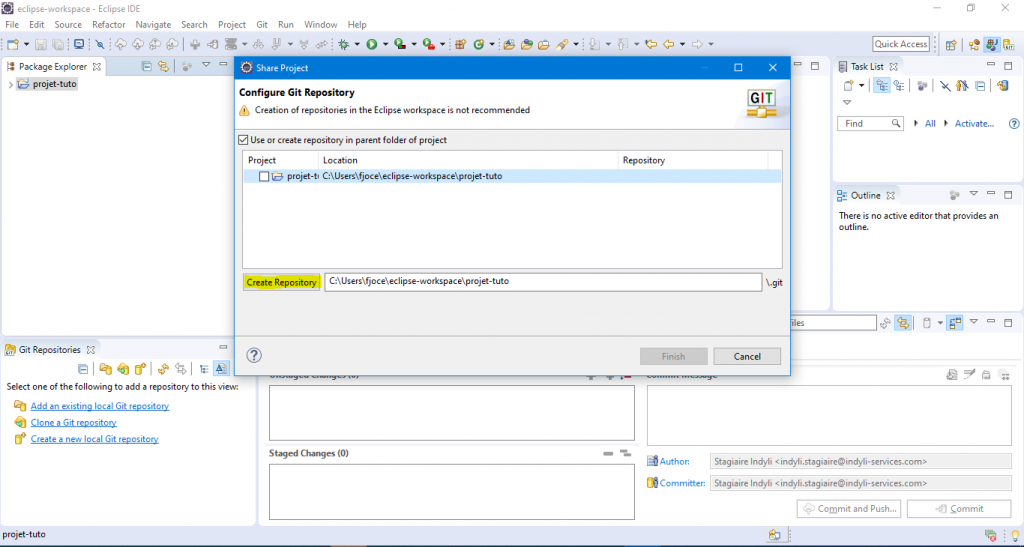
Task: Open the Project menu
Action: [x=232, y=25]
